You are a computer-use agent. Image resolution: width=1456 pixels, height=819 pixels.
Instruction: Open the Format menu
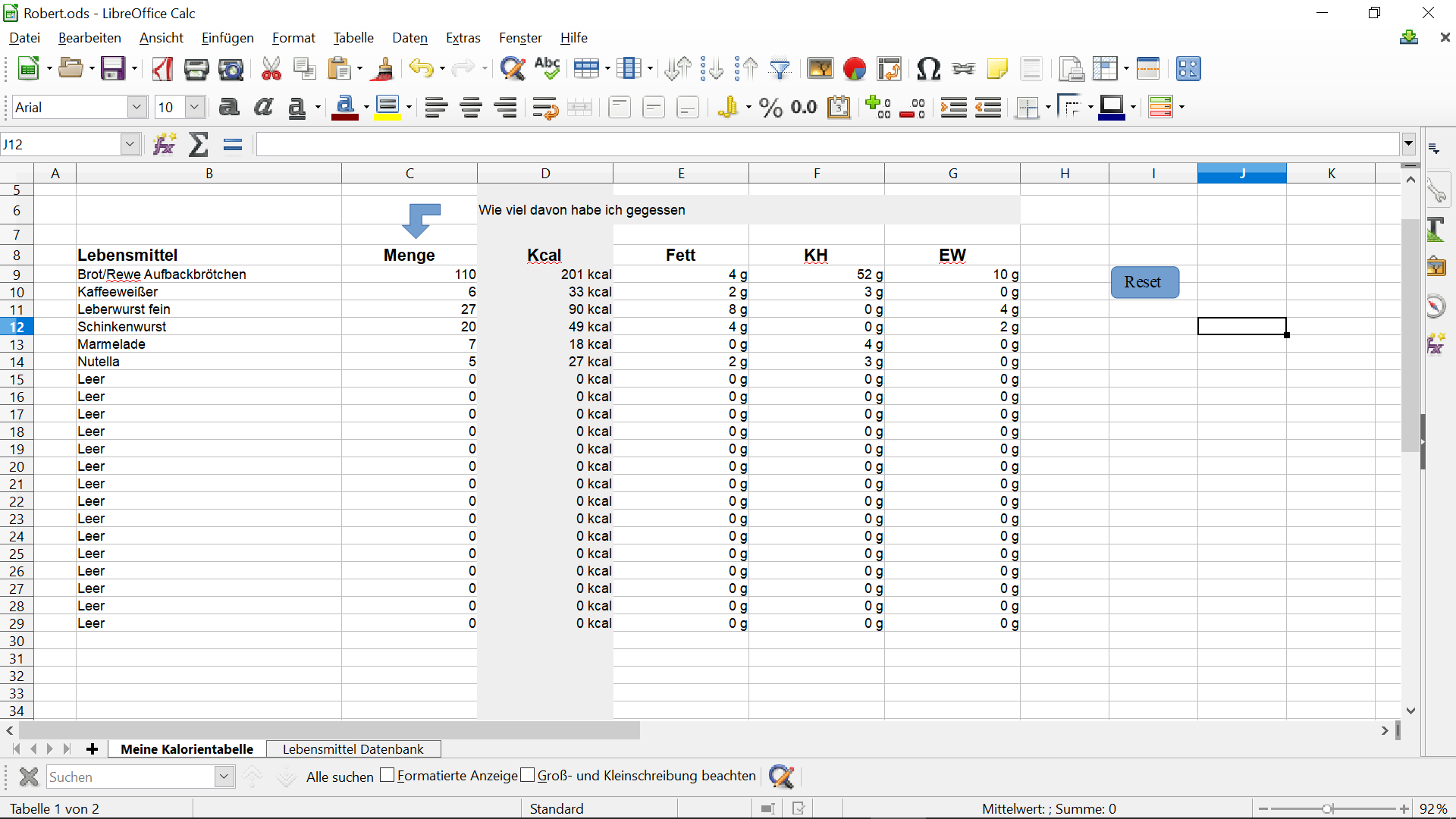(293, 38)
